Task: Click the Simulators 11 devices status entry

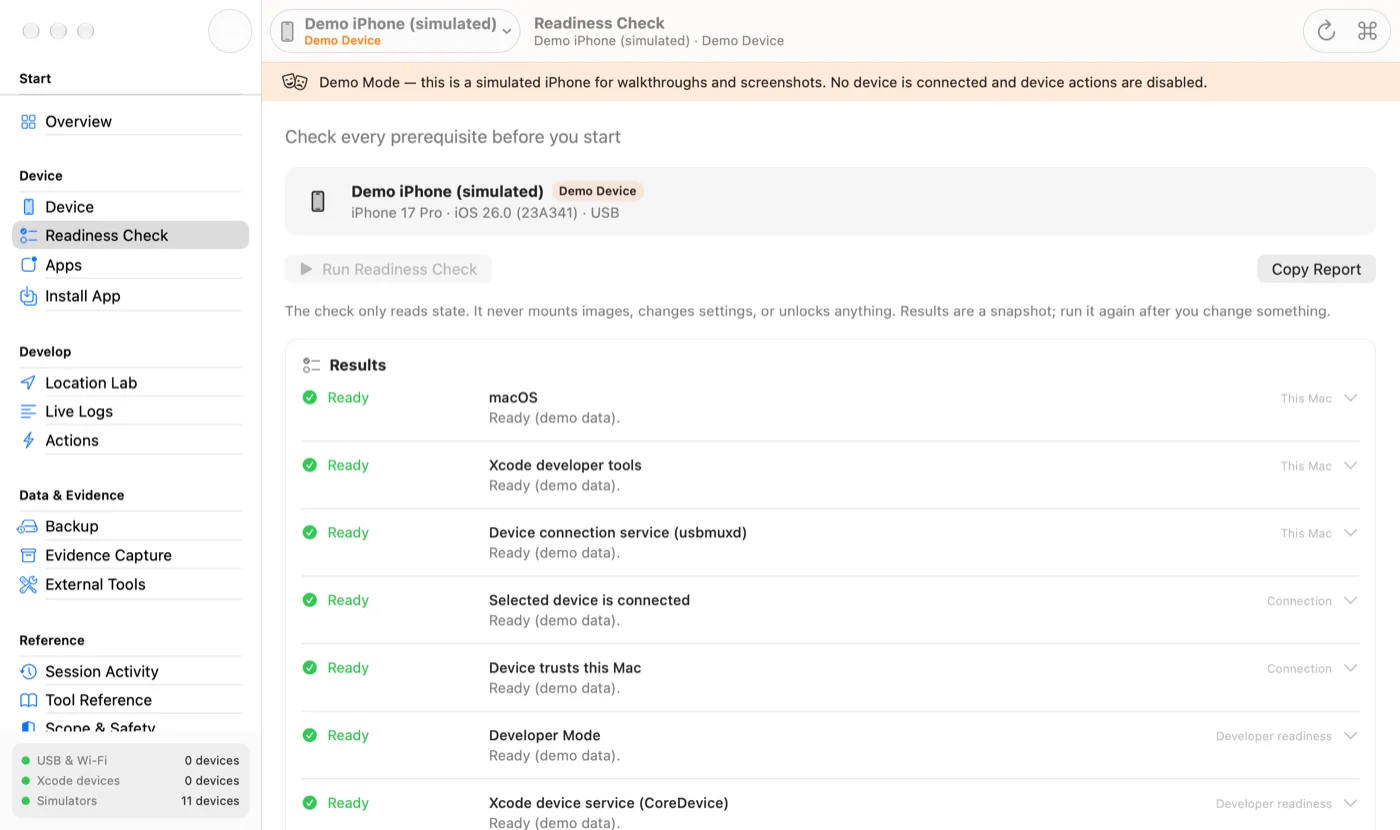Action: (130, 800)
